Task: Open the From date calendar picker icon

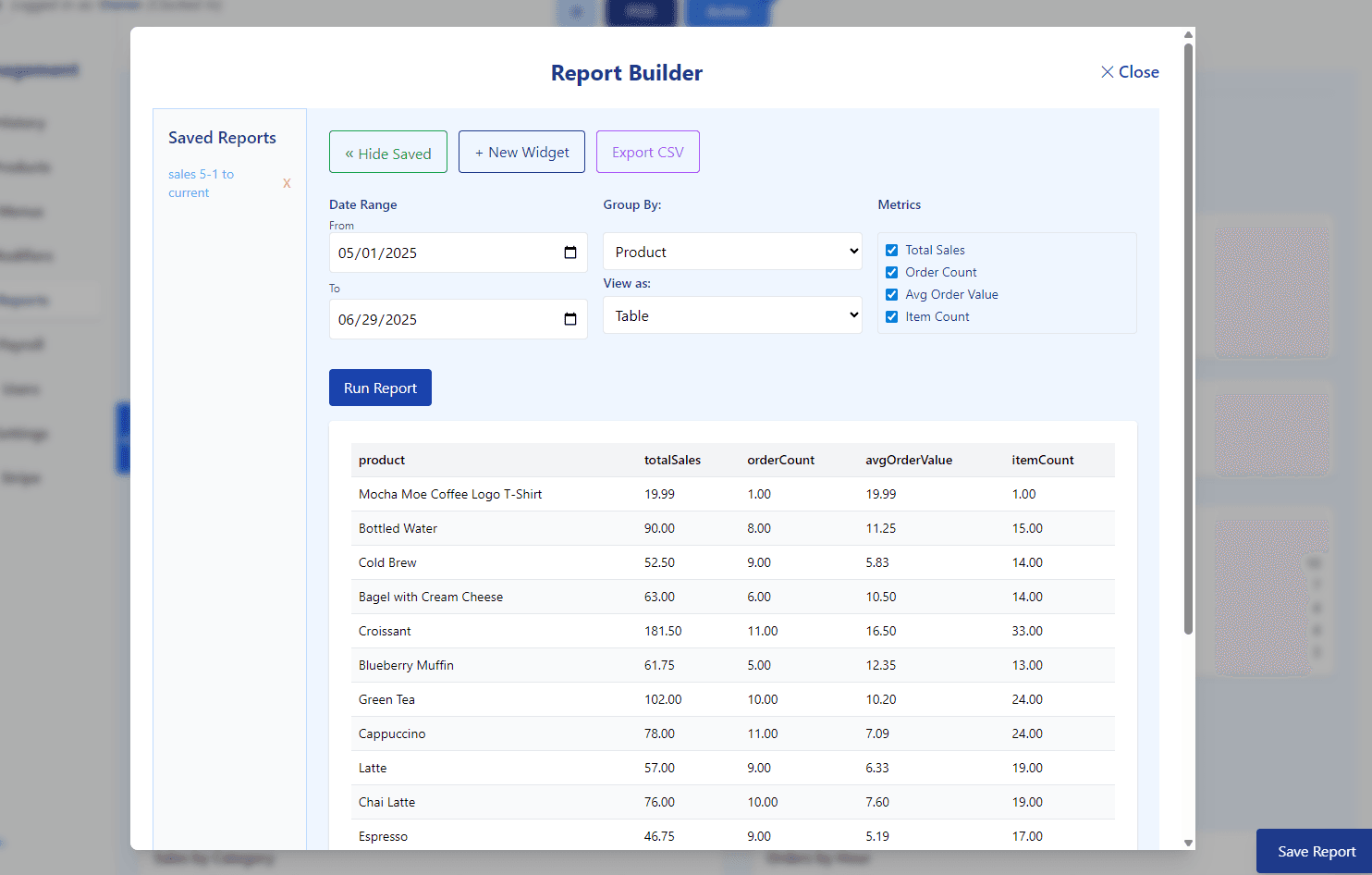Action: pos(570,253)
